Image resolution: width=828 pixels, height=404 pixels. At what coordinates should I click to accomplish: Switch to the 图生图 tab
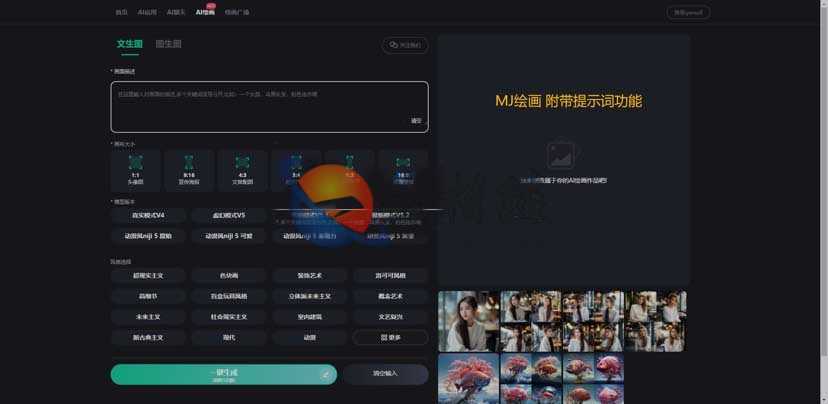point(168,44)
